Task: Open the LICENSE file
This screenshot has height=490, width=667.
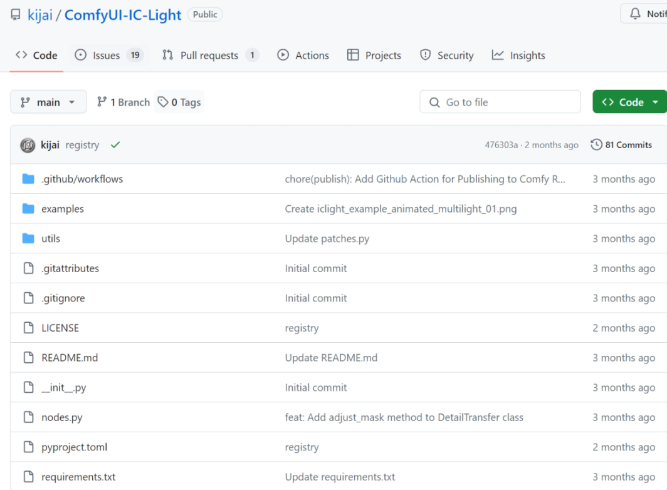Action: (x=60, y=328)
